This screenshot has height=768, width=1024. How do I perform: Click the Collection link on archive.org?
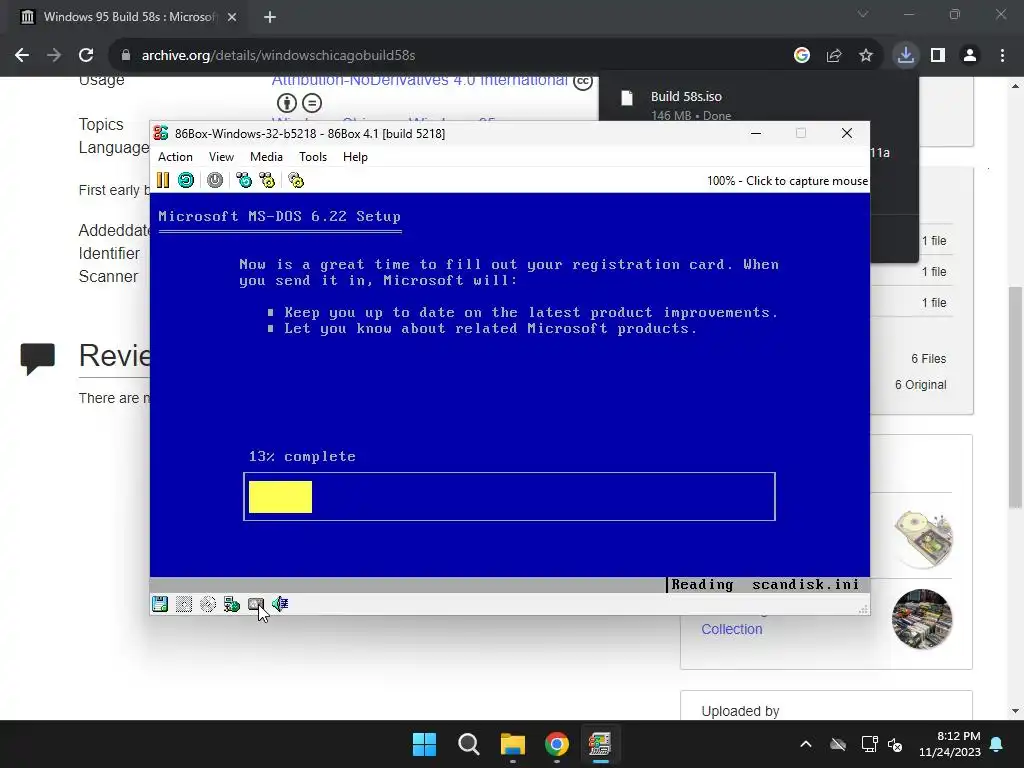[731, 629]
